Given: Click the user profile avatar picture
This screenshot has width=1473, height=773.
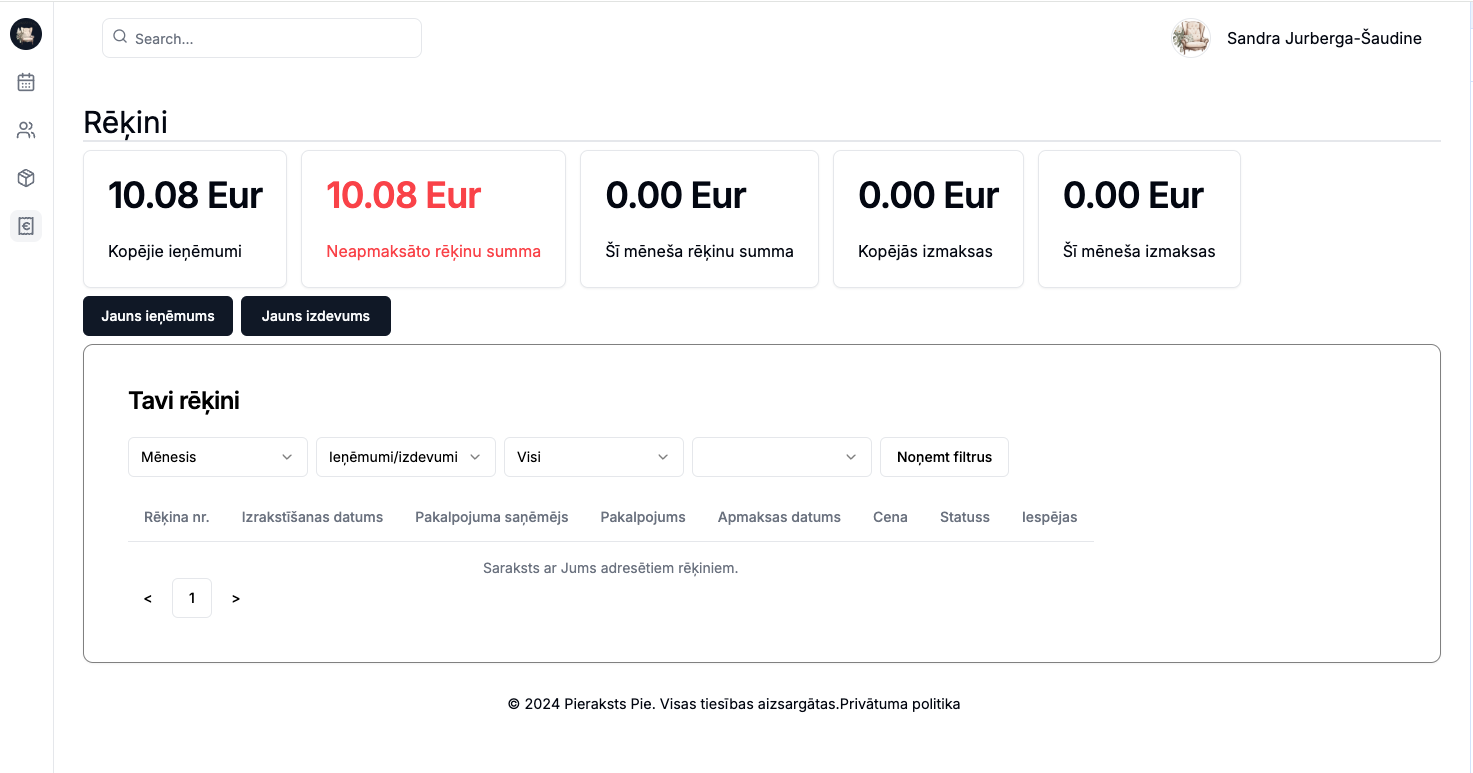Looking at the screenshot, I should tap(1190, 38).
